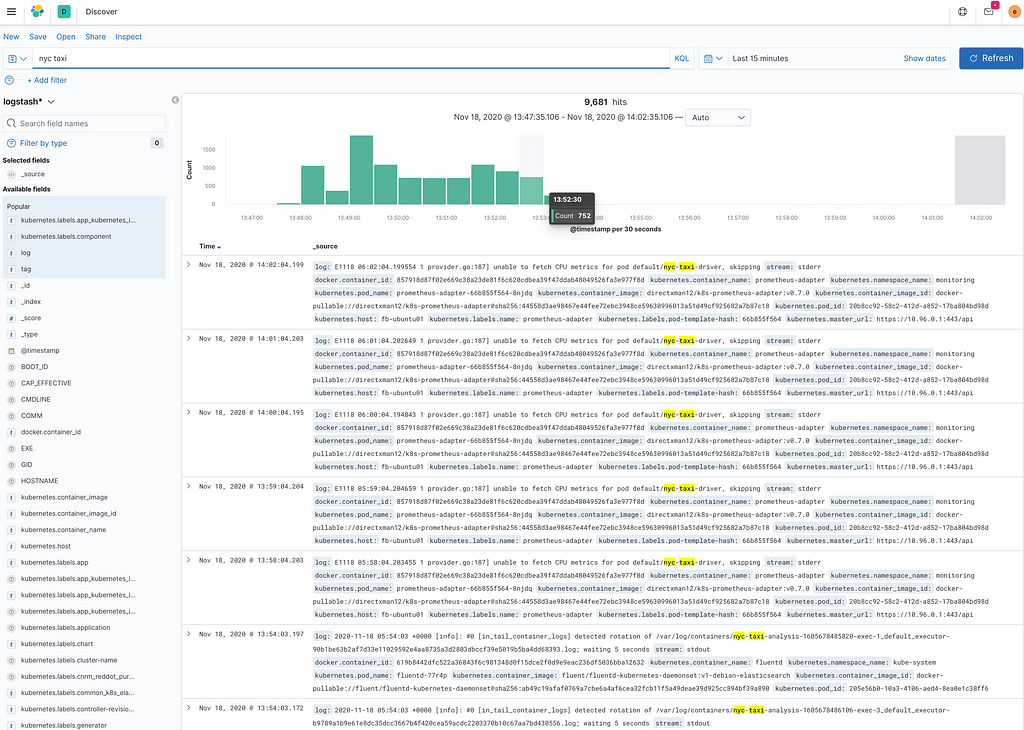
Task: Toggle the Time column sort order
Action: pos(210,246)
